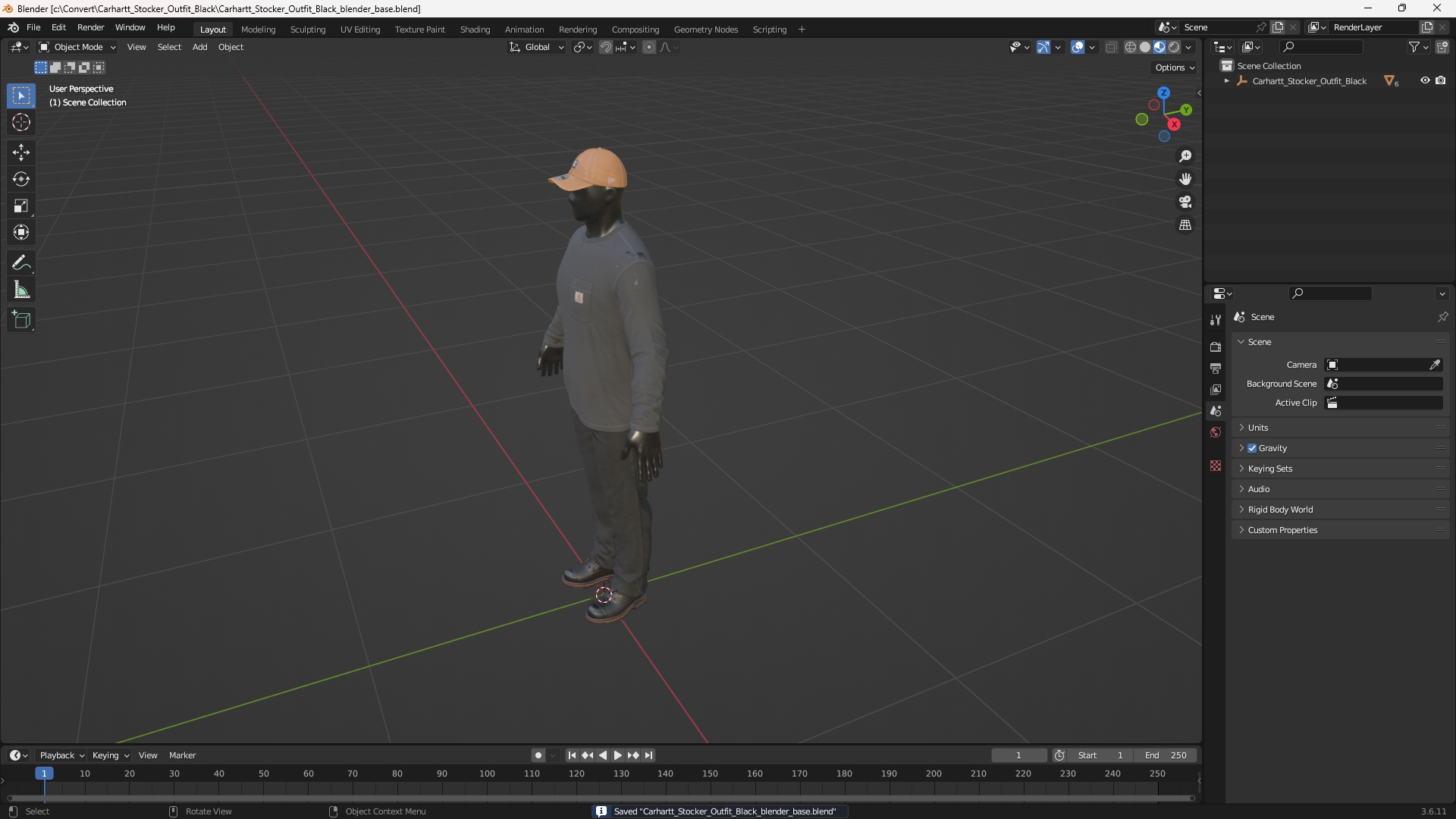Toggle auto keying record button
This screenshot has height=819, width=1456.
pos(538,755)
